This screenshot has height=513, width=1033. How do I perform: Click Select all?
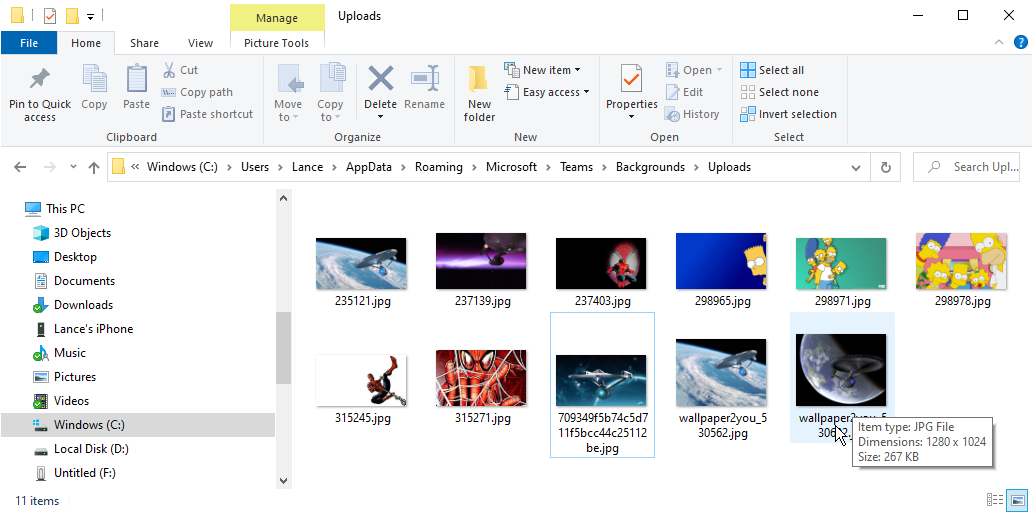click(772, 70)
